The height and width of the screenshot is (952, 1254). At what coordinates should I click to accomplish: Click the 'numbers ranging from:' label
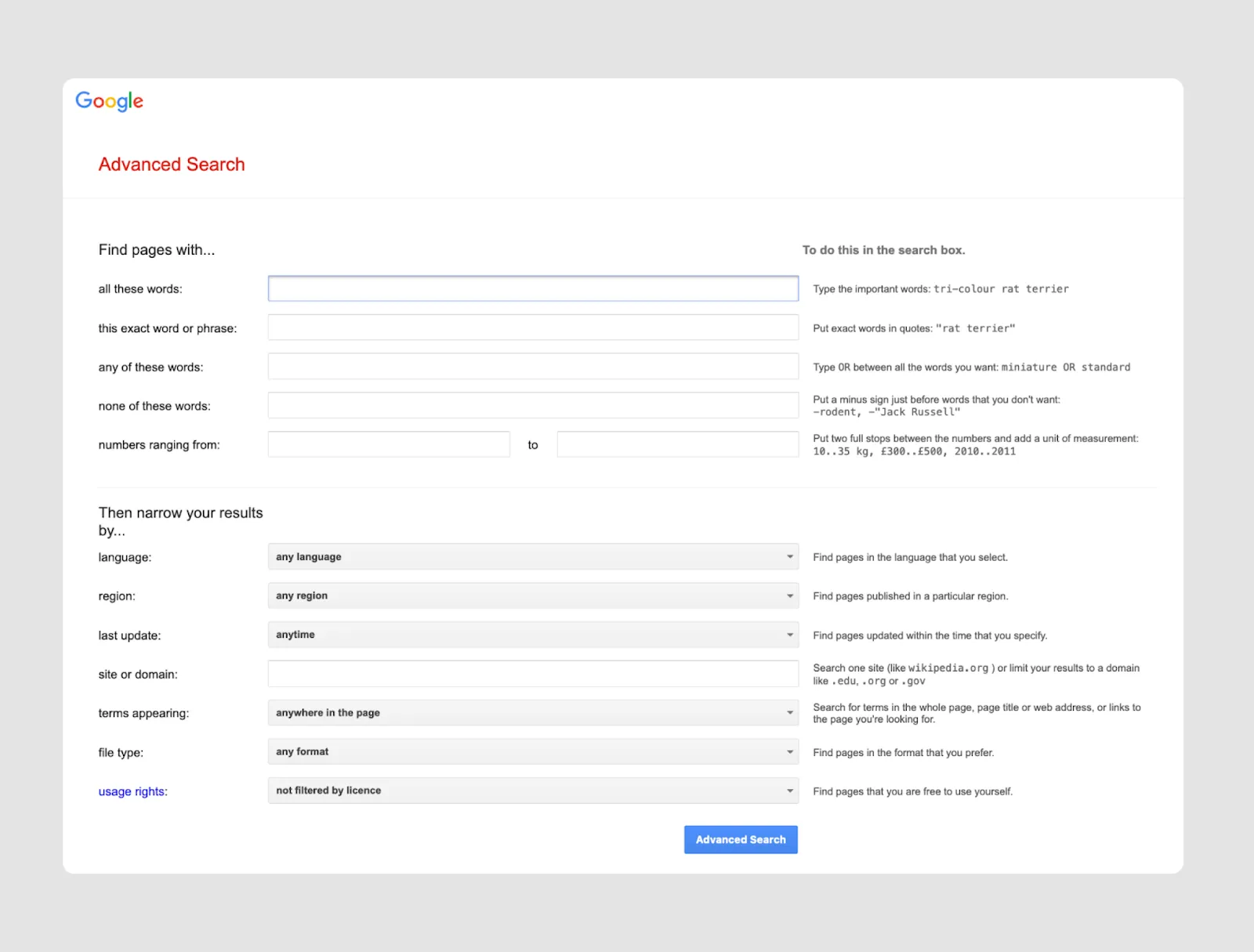point(159,445)
